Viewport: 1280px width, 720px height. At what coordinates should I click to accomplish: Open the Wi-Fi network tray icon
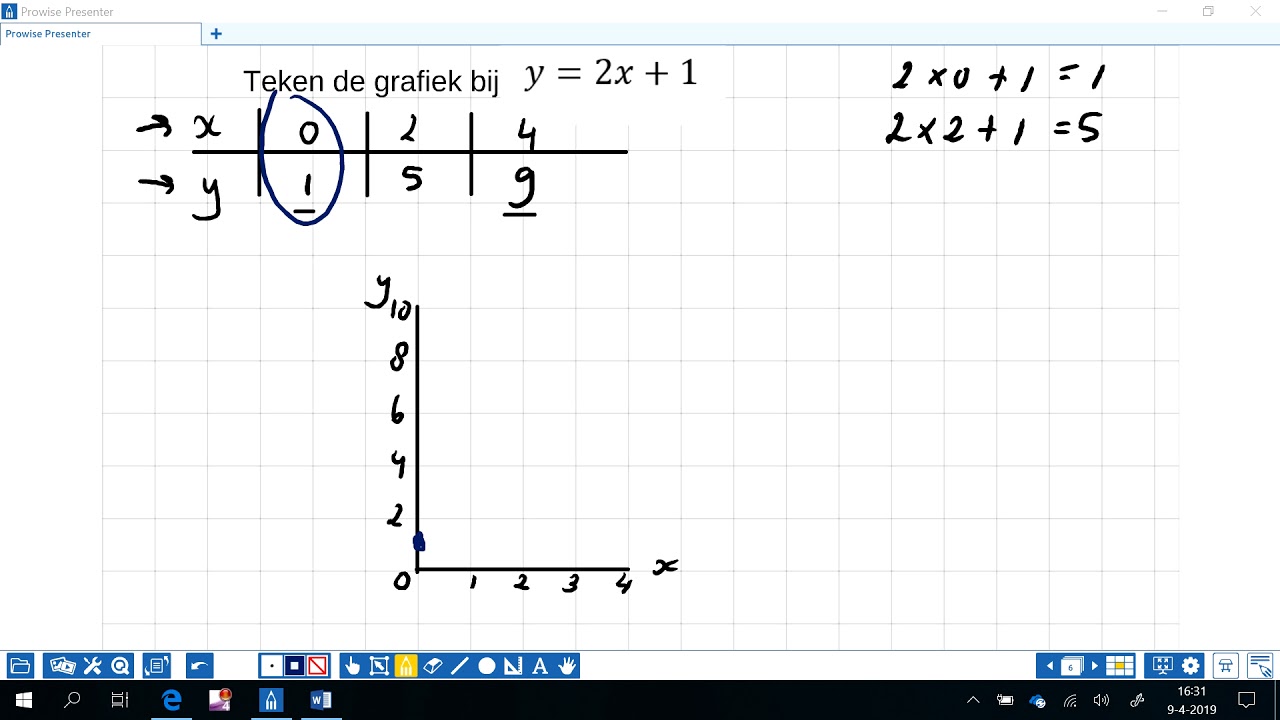[x=1070, y=701]
